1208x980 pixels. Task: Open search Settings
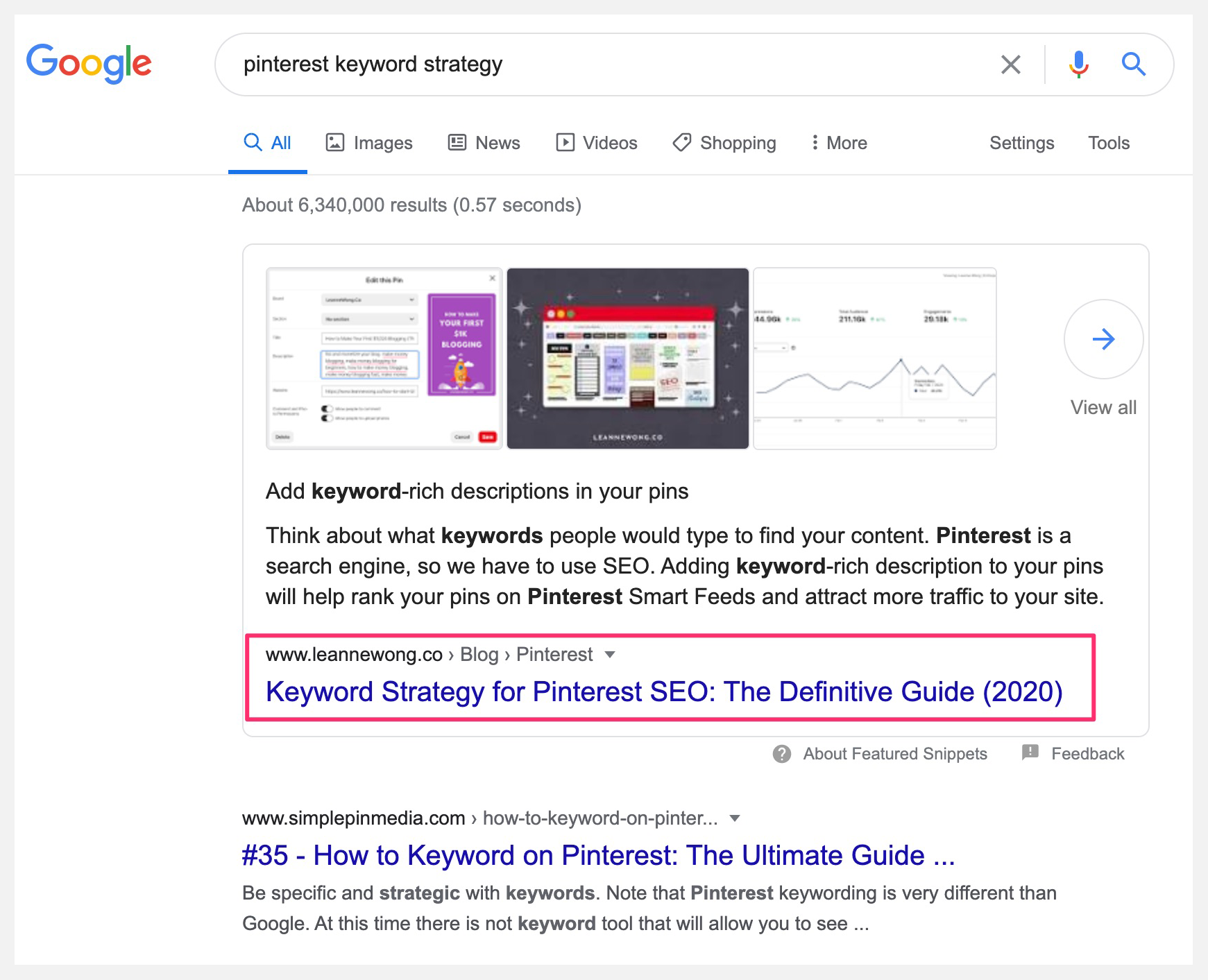click(1021, 143)
